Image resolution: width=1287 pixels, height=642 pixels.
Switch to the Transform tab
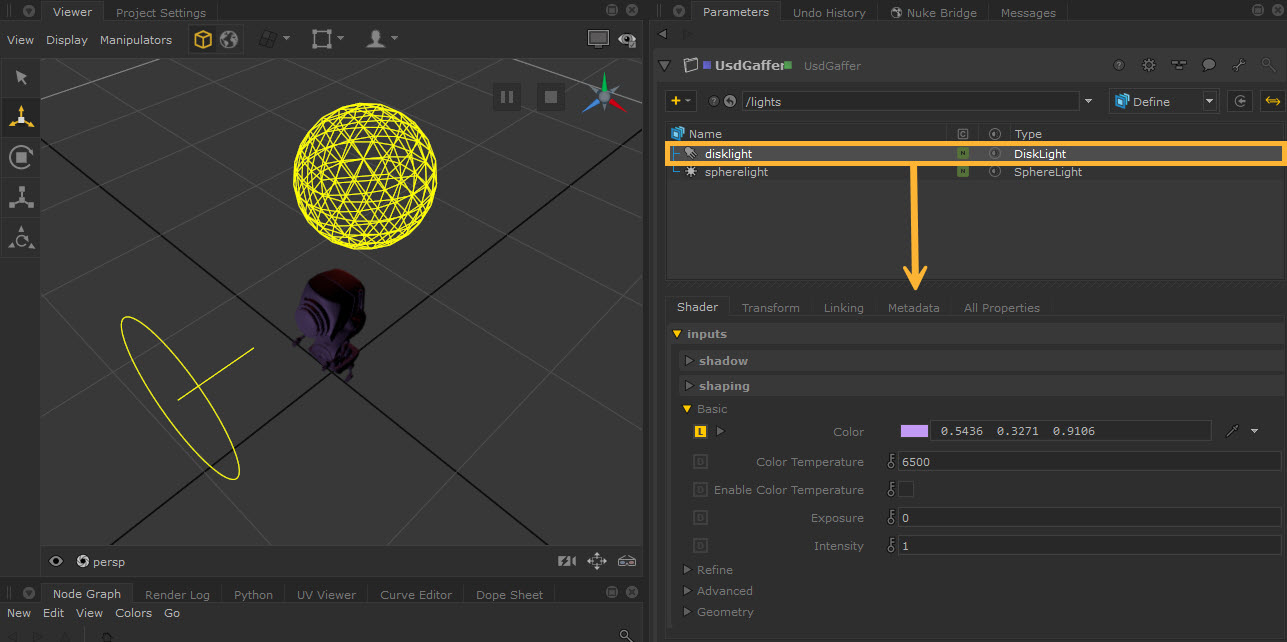(x=770, y=308)
